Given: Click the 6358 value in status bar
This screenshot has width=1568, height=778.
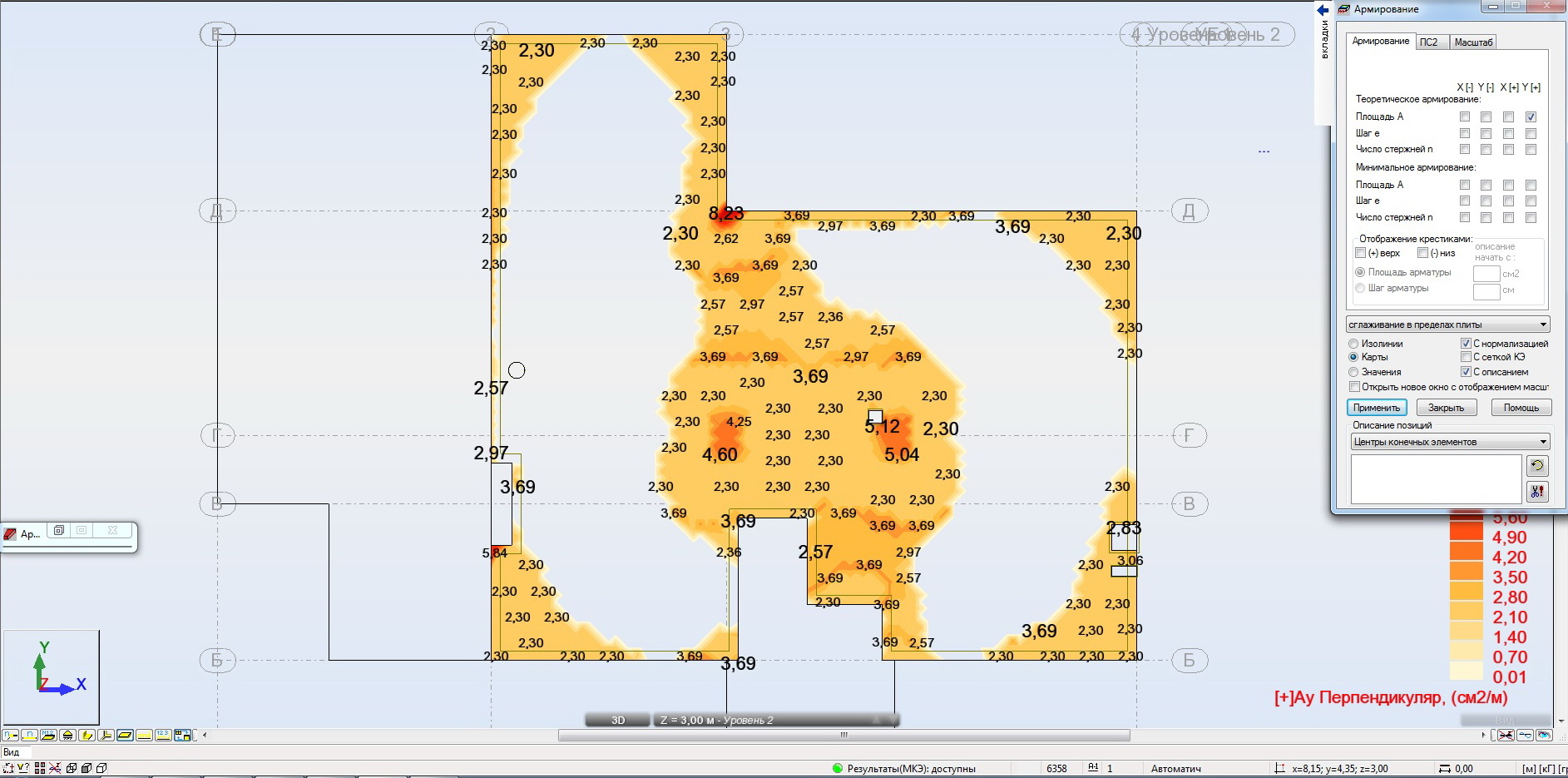Looking at the screenshot, I should [1056, 769].
